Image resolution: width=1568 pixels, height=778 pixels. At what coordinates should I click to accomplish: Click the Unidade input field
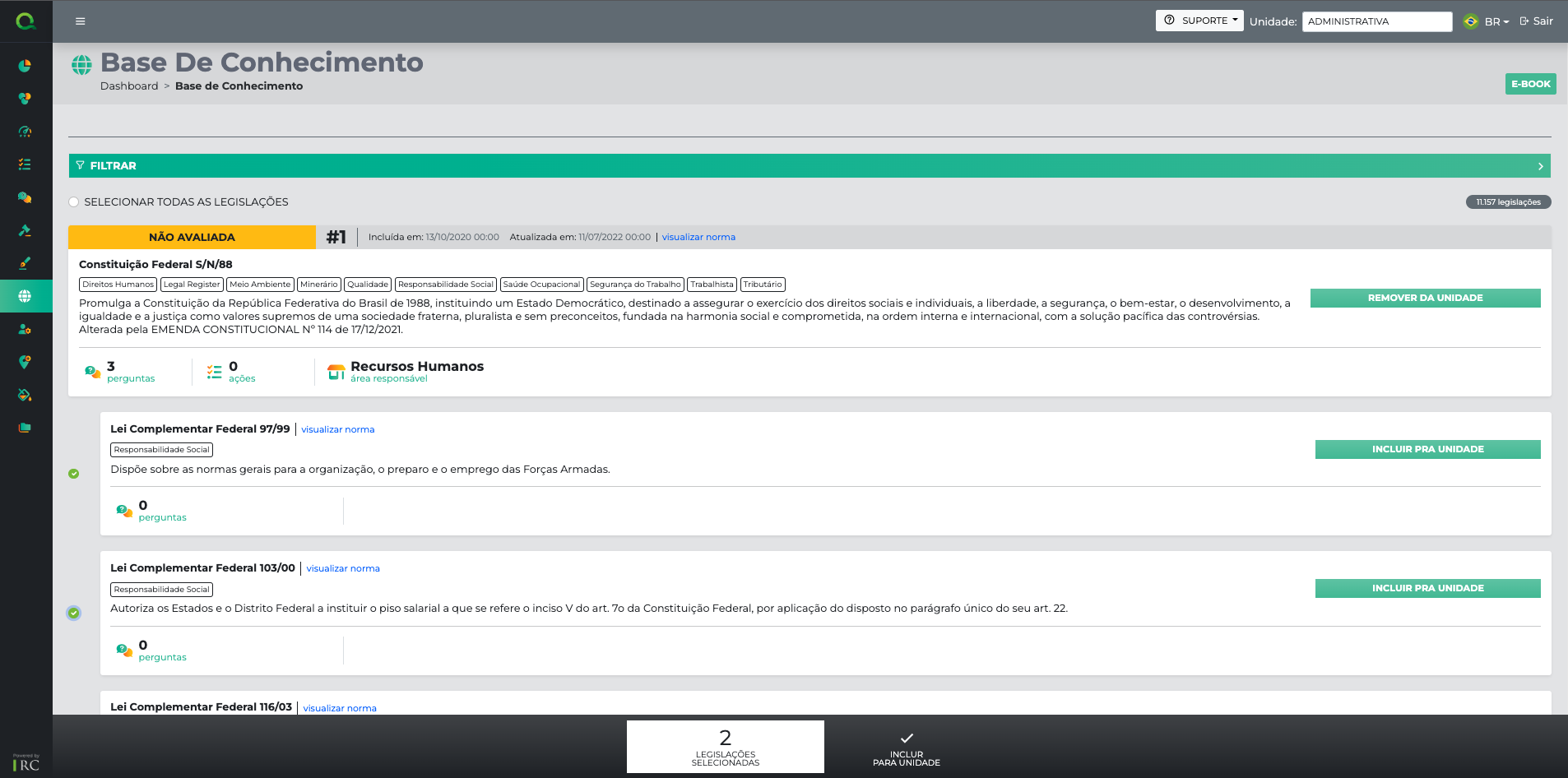coord(1376,21)
